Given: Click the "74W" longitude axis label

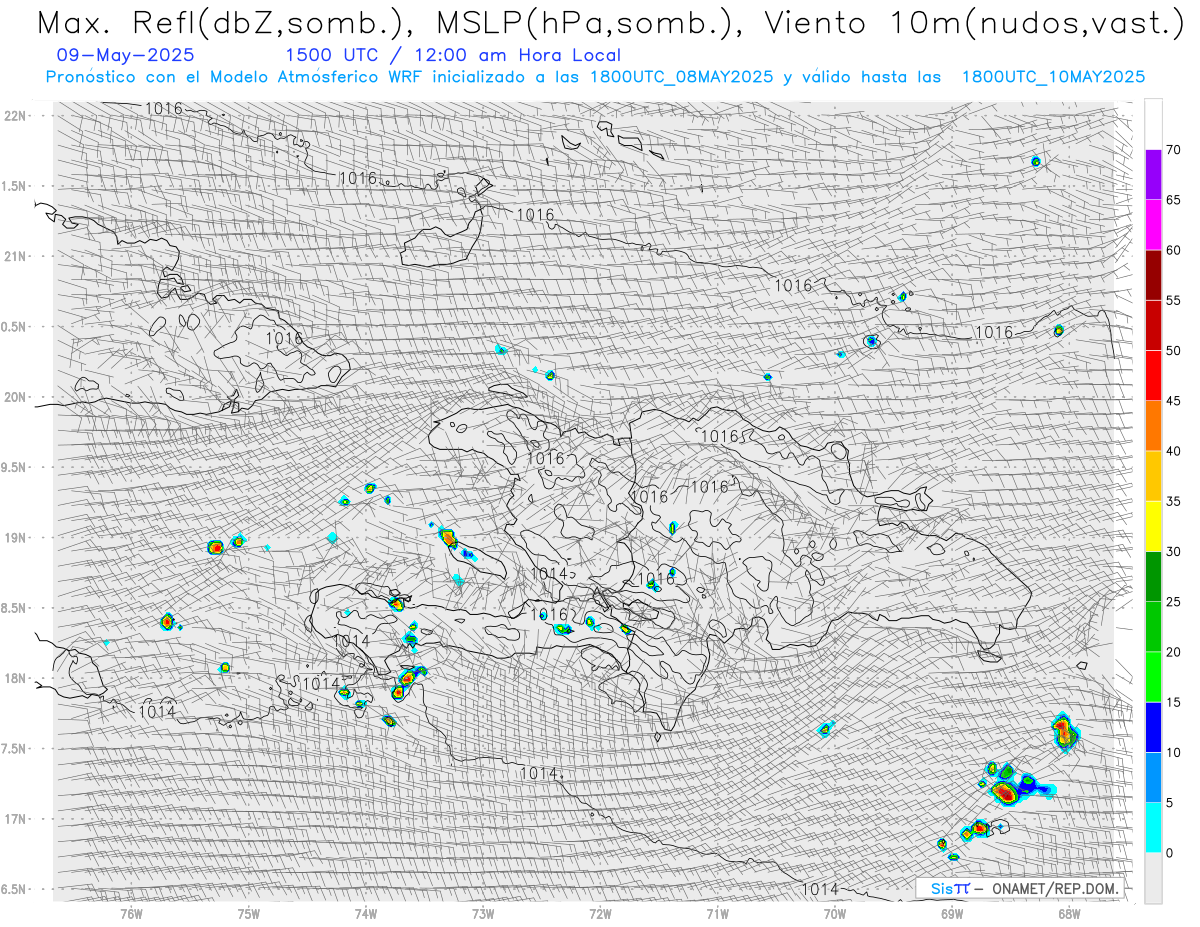Looking at the screenshot, I should click(365, 915).
